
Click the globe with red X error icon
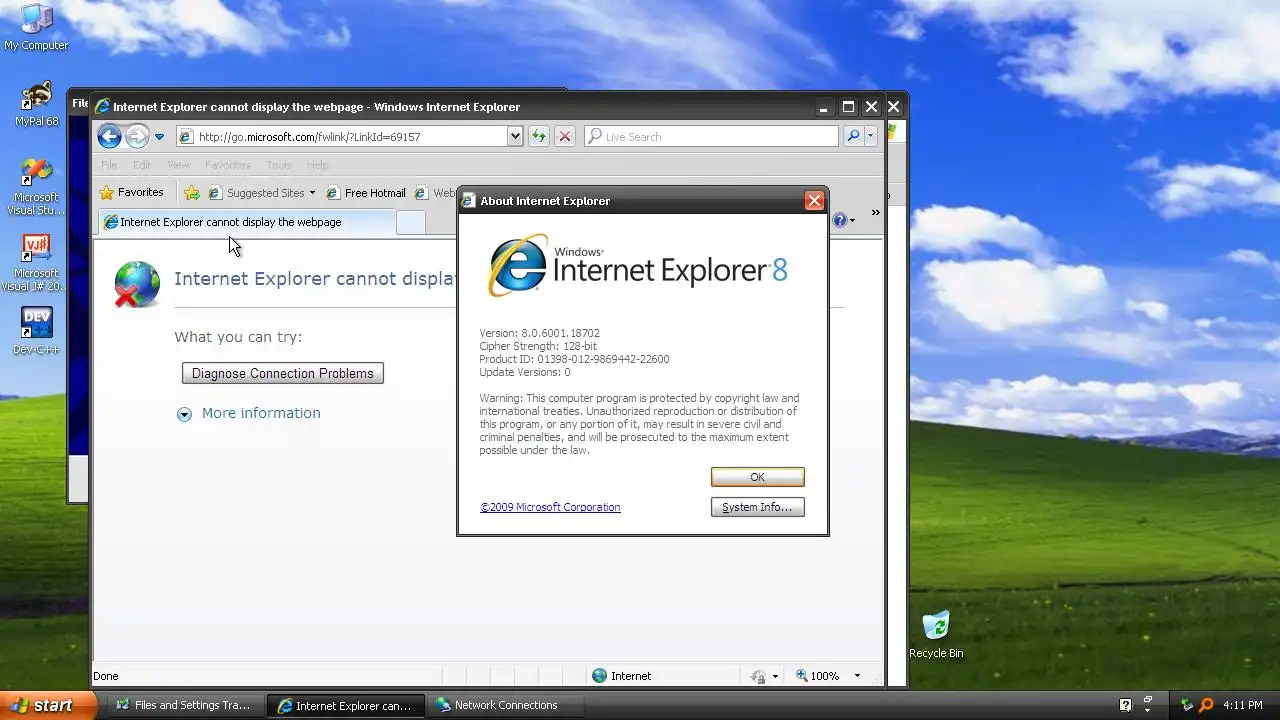click(x=137, y=284)
